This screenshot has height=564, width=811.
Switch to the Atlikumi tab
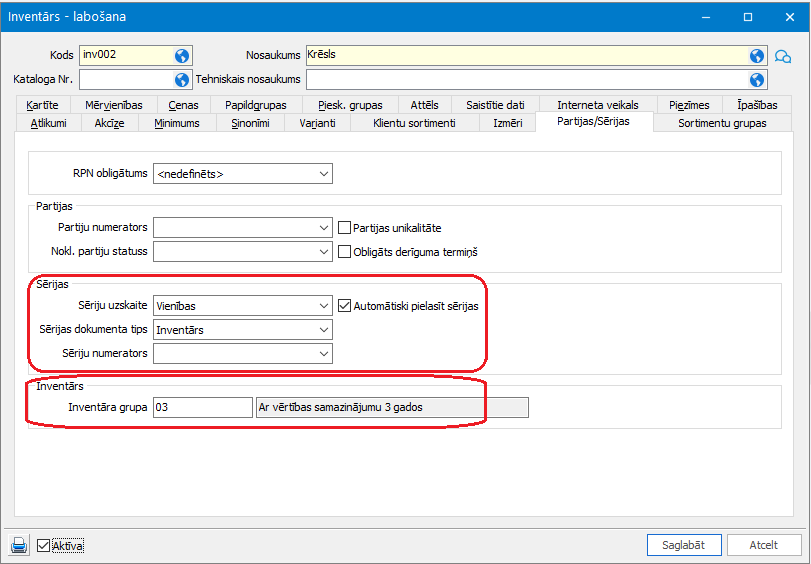pos(49,123)
